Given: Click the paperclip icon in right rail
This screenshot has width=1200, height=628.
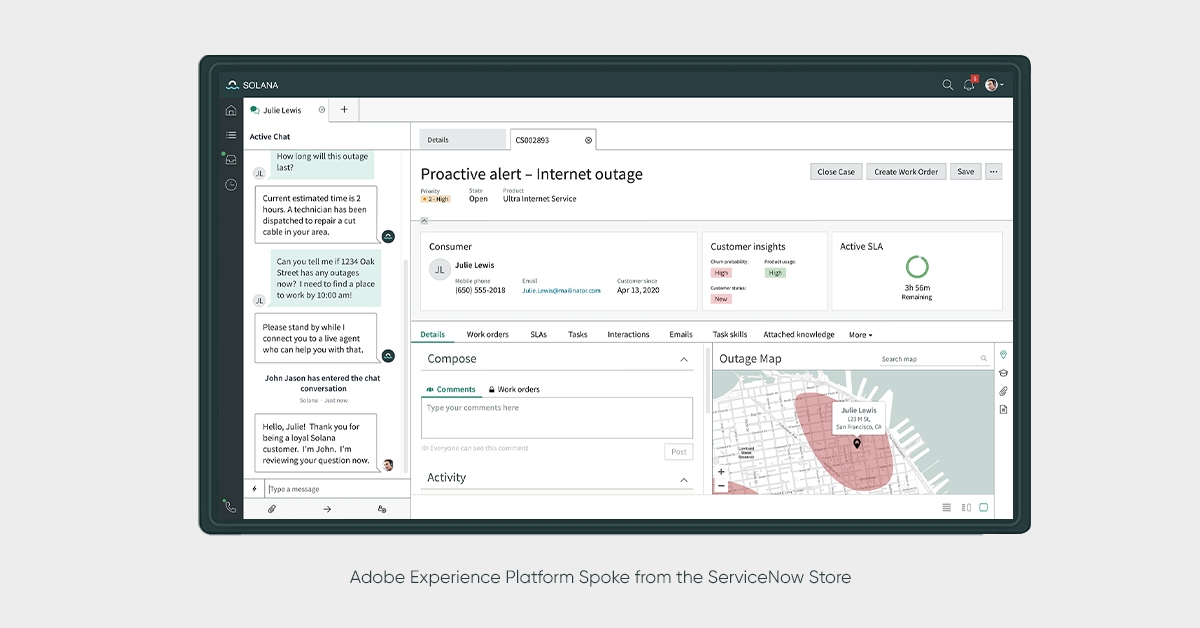Looking at the screenshot, I should (x=1003, y=391).
